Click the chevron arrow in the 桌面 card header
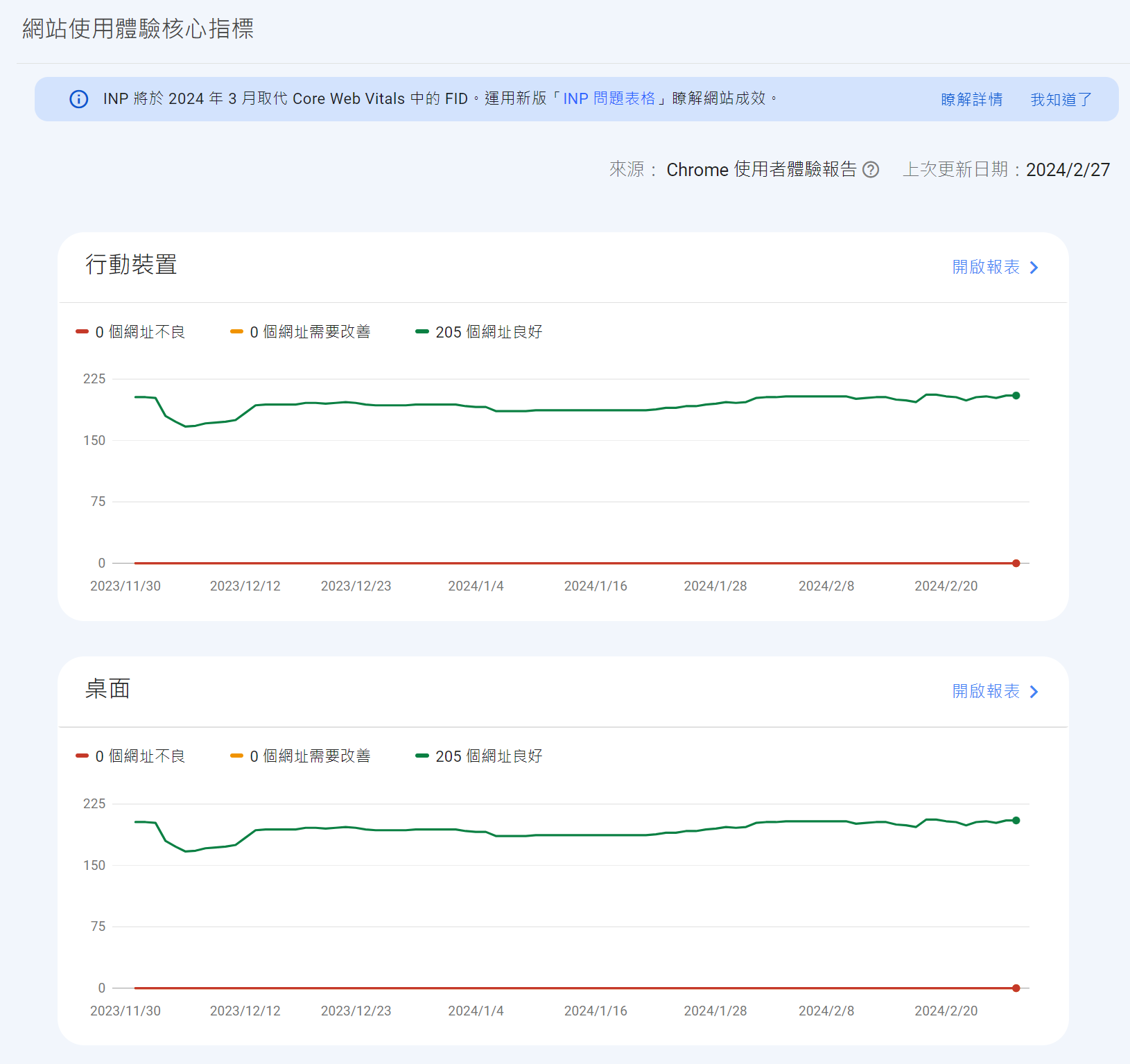Viewport: 1130px width, 1064px height. (1034, 692)
